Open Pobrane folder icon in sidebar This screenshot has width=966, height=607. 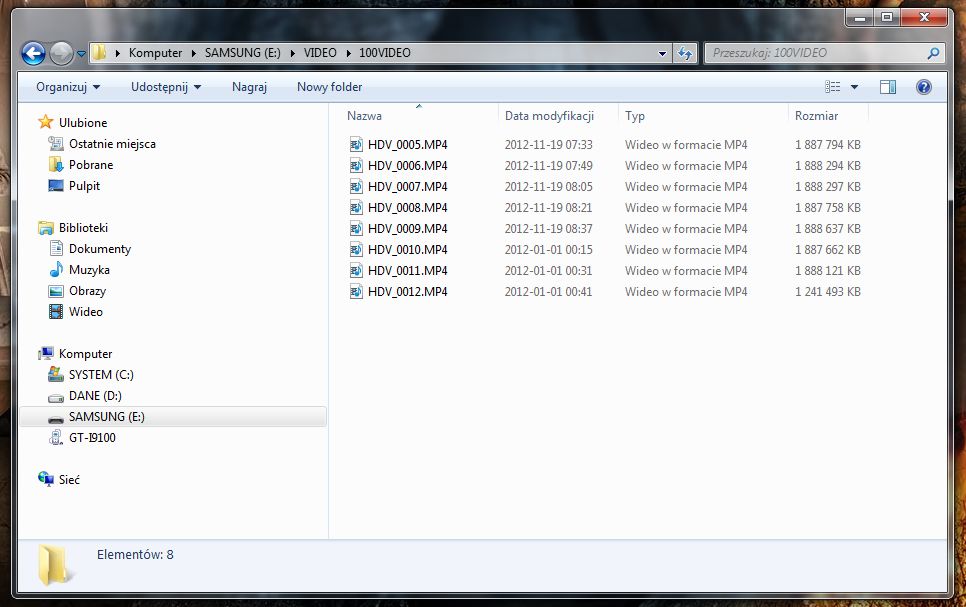coord(56,165)
